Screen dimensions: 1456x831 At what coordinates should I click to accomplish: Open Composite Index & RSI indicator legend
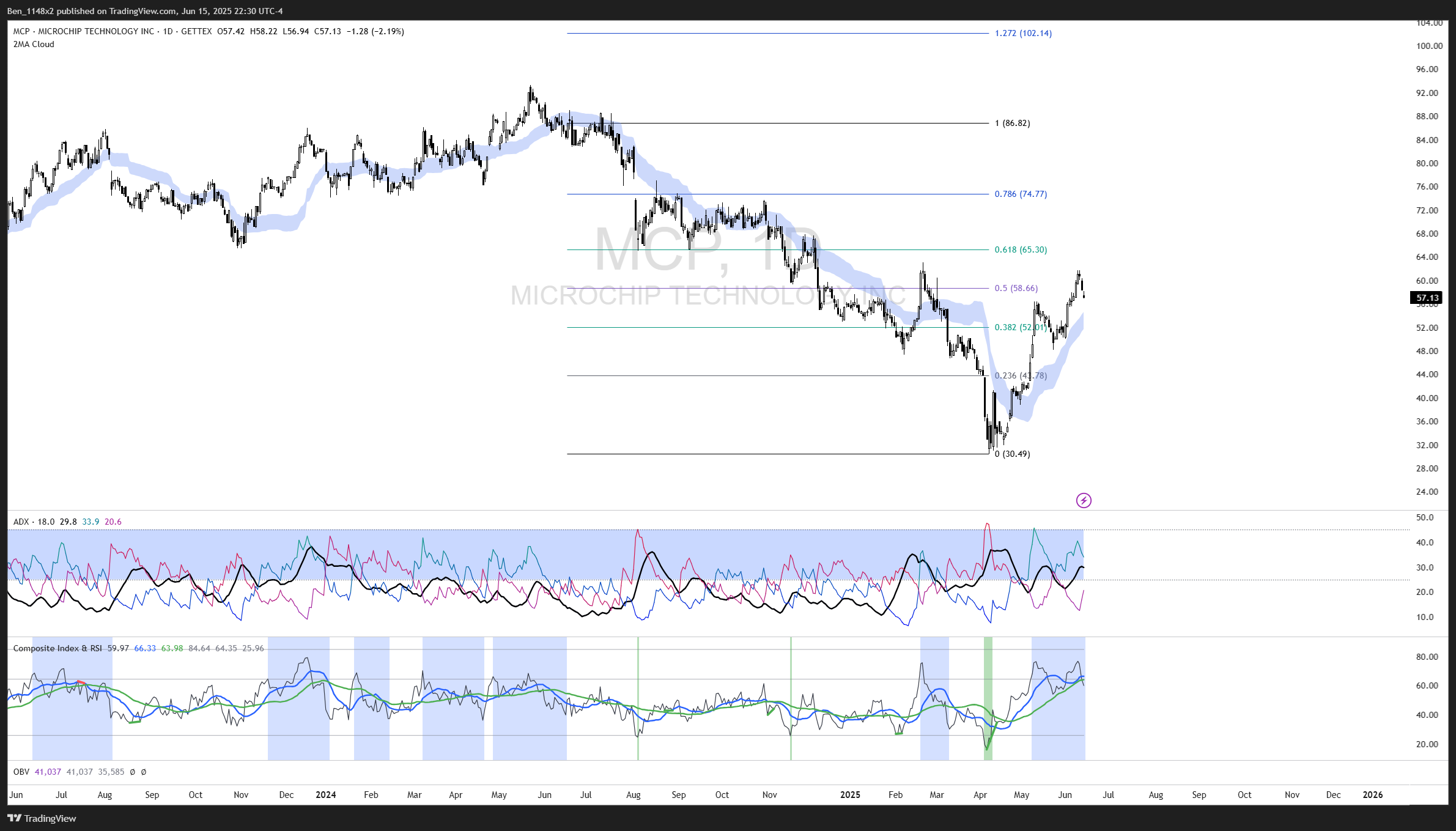[x=57, y=648]
